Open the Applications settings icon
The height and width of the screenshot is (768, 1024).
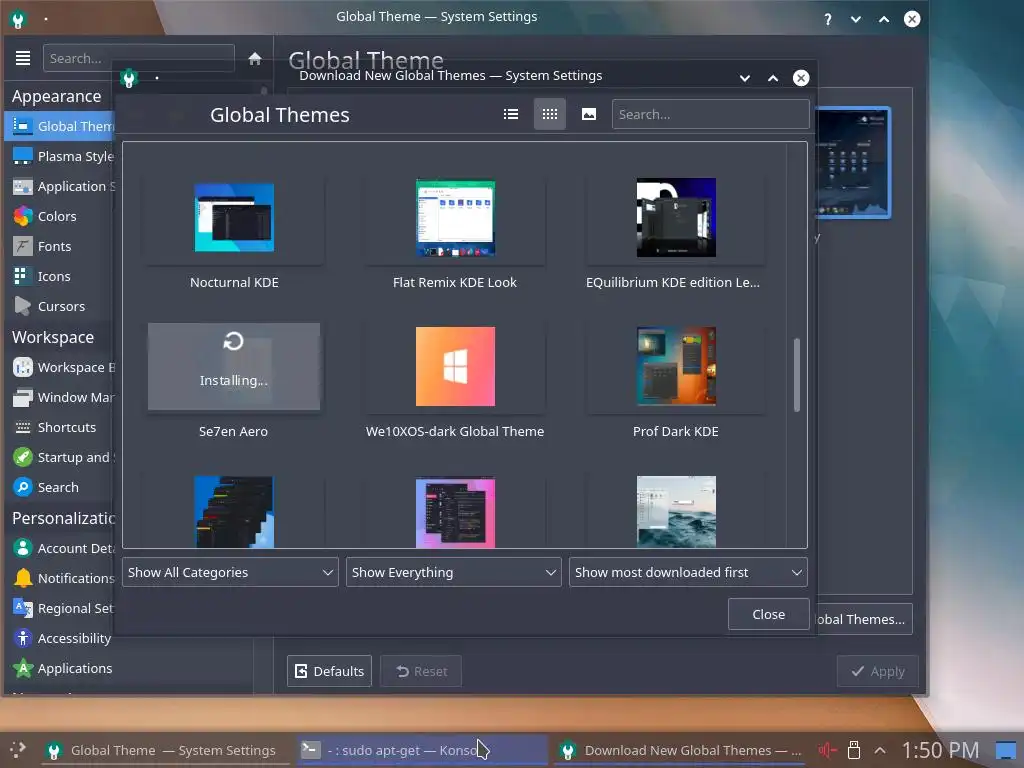click(x=23, y=668)
